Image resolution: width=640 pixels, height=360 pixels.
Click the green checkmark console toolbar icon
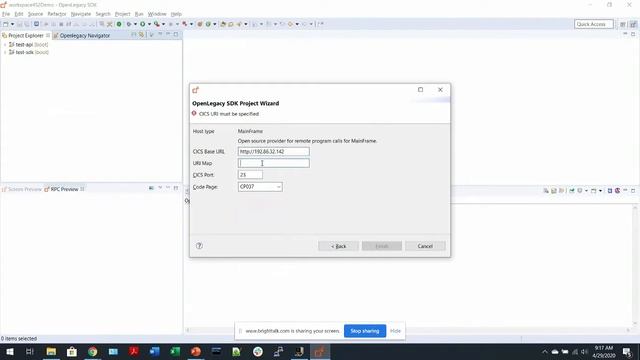572,191
